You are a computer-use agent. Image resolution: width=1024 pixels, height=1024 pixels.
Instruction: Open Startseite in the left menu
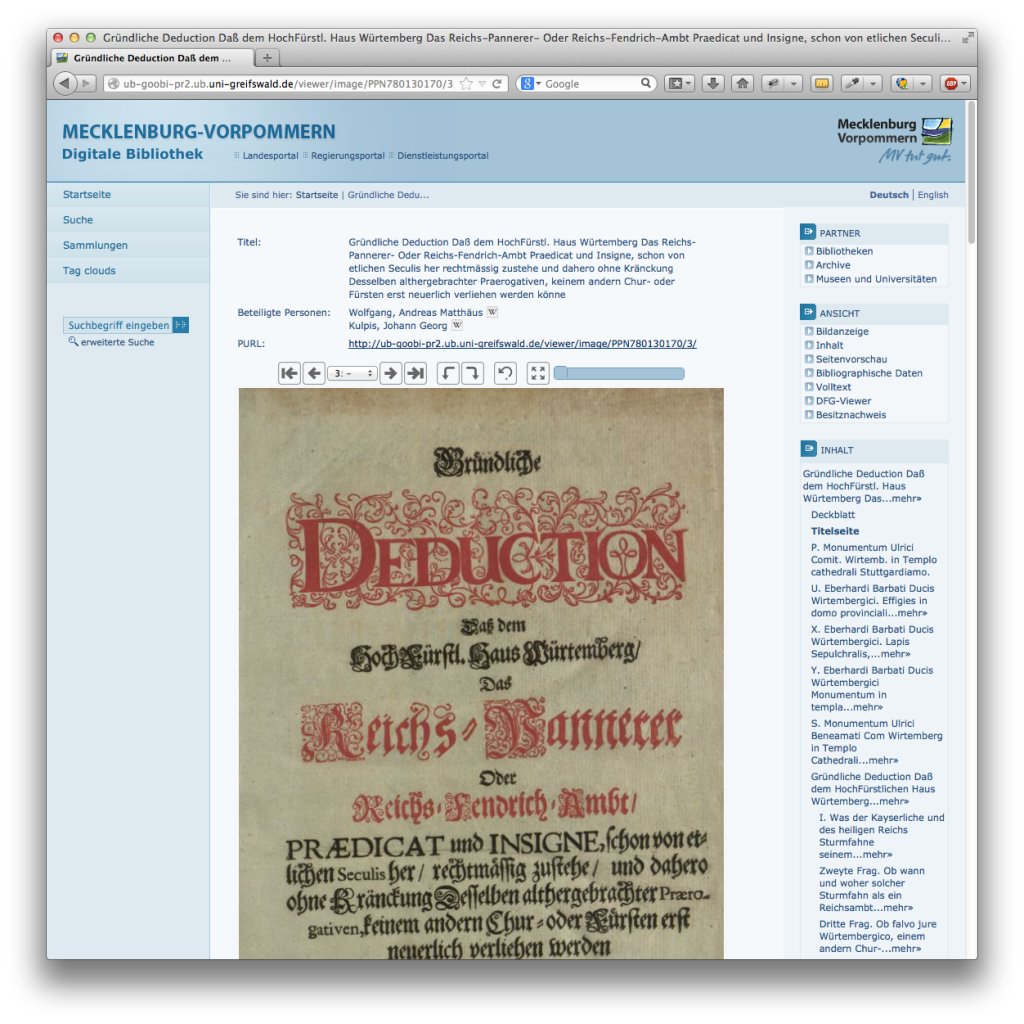pos(87,195)
